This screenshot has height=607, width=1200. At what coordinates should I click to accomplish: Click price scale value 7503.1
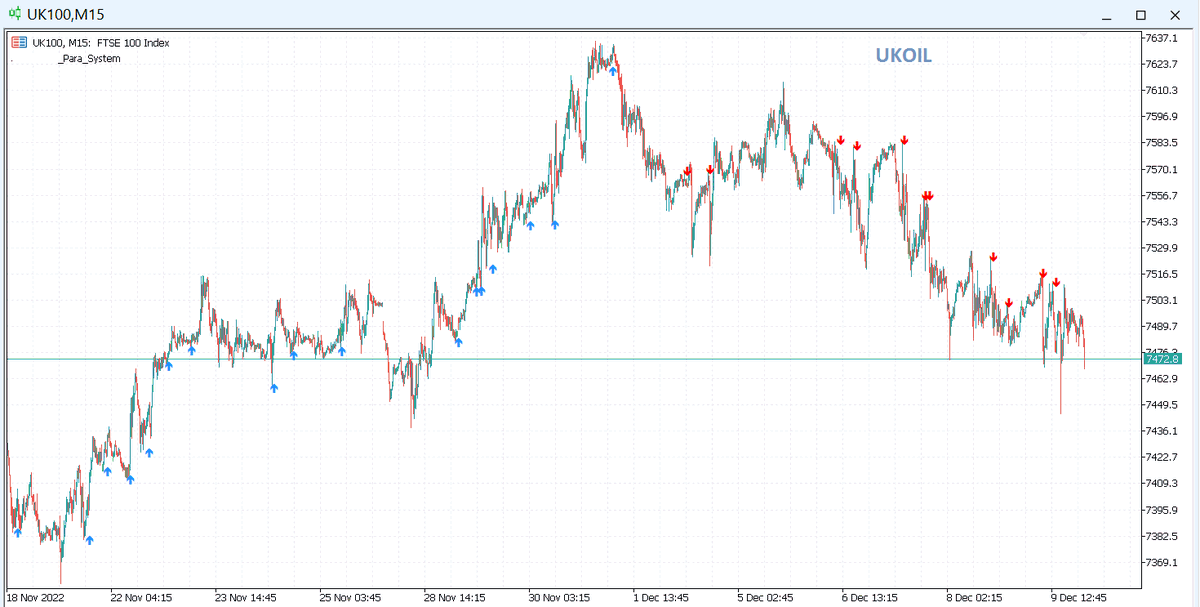point(1163,300)
